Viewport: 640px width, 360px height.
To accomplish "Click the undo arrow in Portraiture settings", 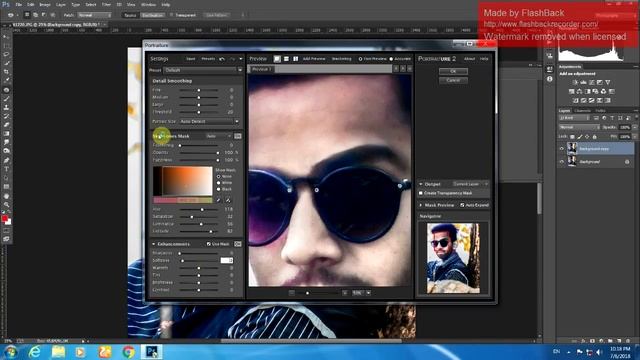I will coord(222,59).
